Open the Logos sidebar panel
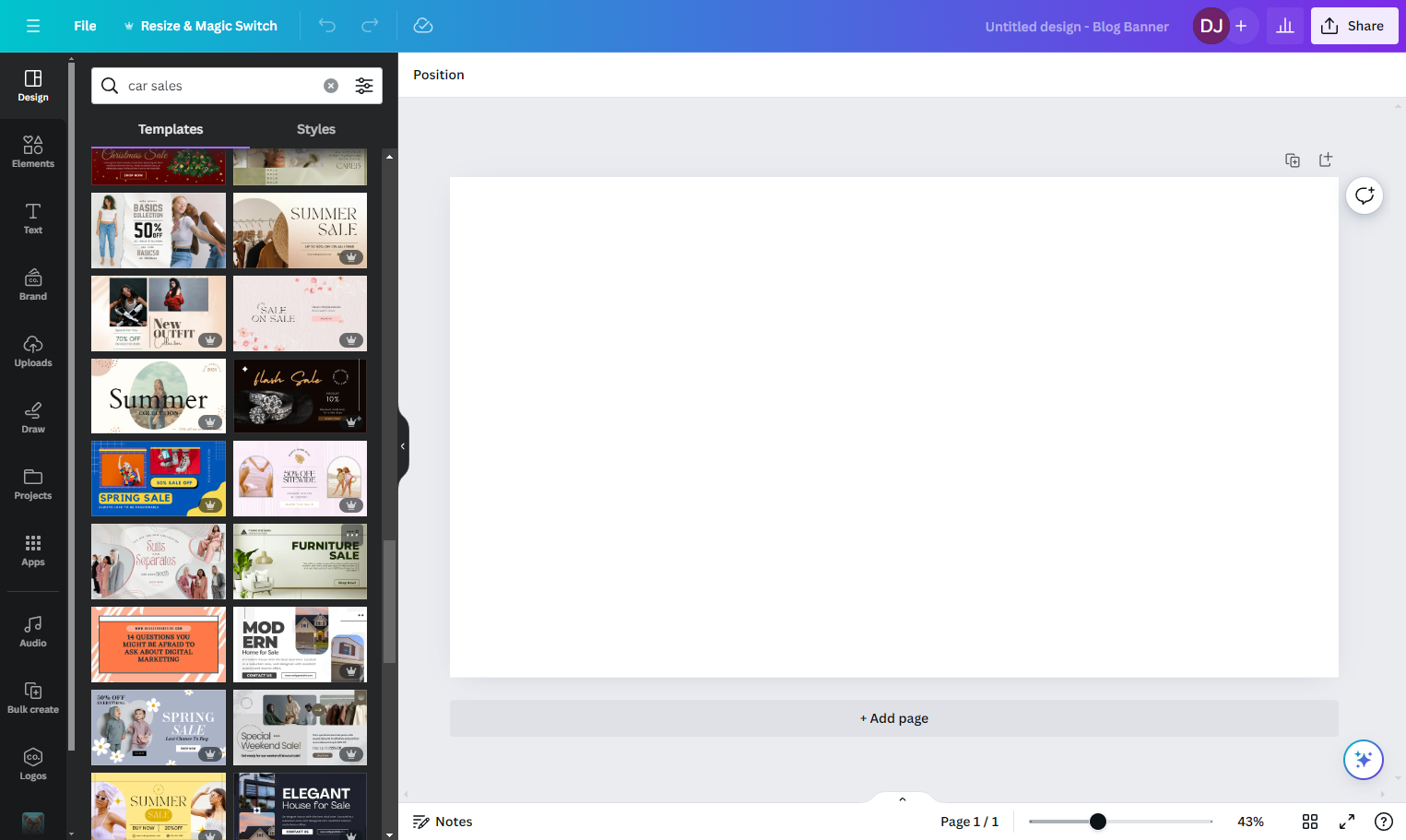This screenshot has height=840, width=1406. point(33,764)
